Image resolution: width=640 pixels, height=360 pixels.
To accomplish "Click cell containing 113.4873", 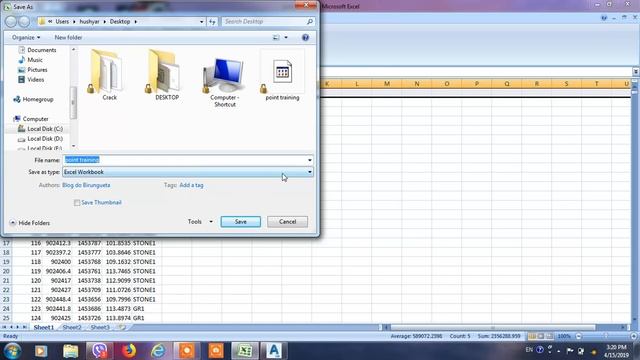I will point(118,309).
